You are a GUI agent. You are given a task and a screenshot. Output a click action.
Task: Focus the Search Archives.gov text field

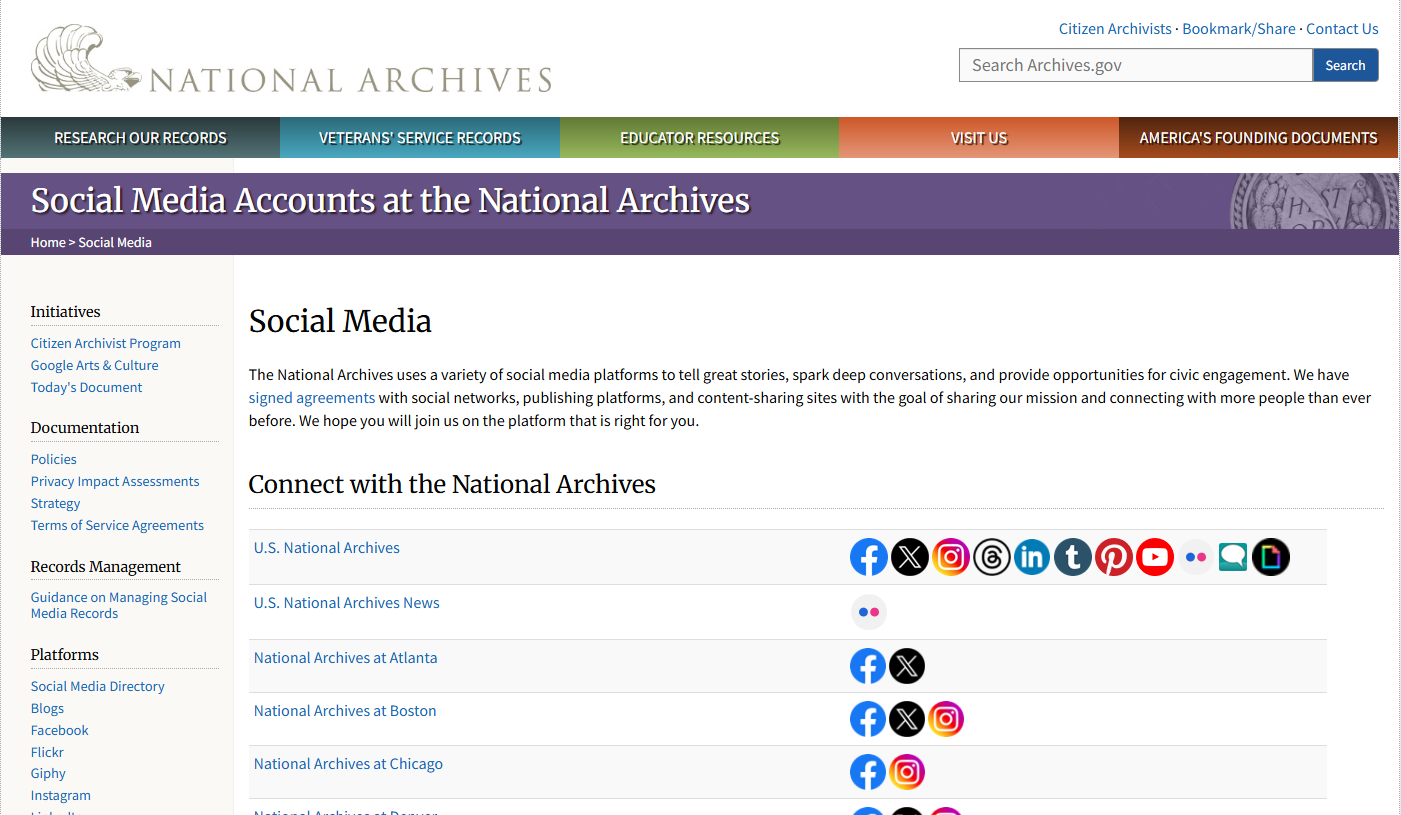point(1135,65)
